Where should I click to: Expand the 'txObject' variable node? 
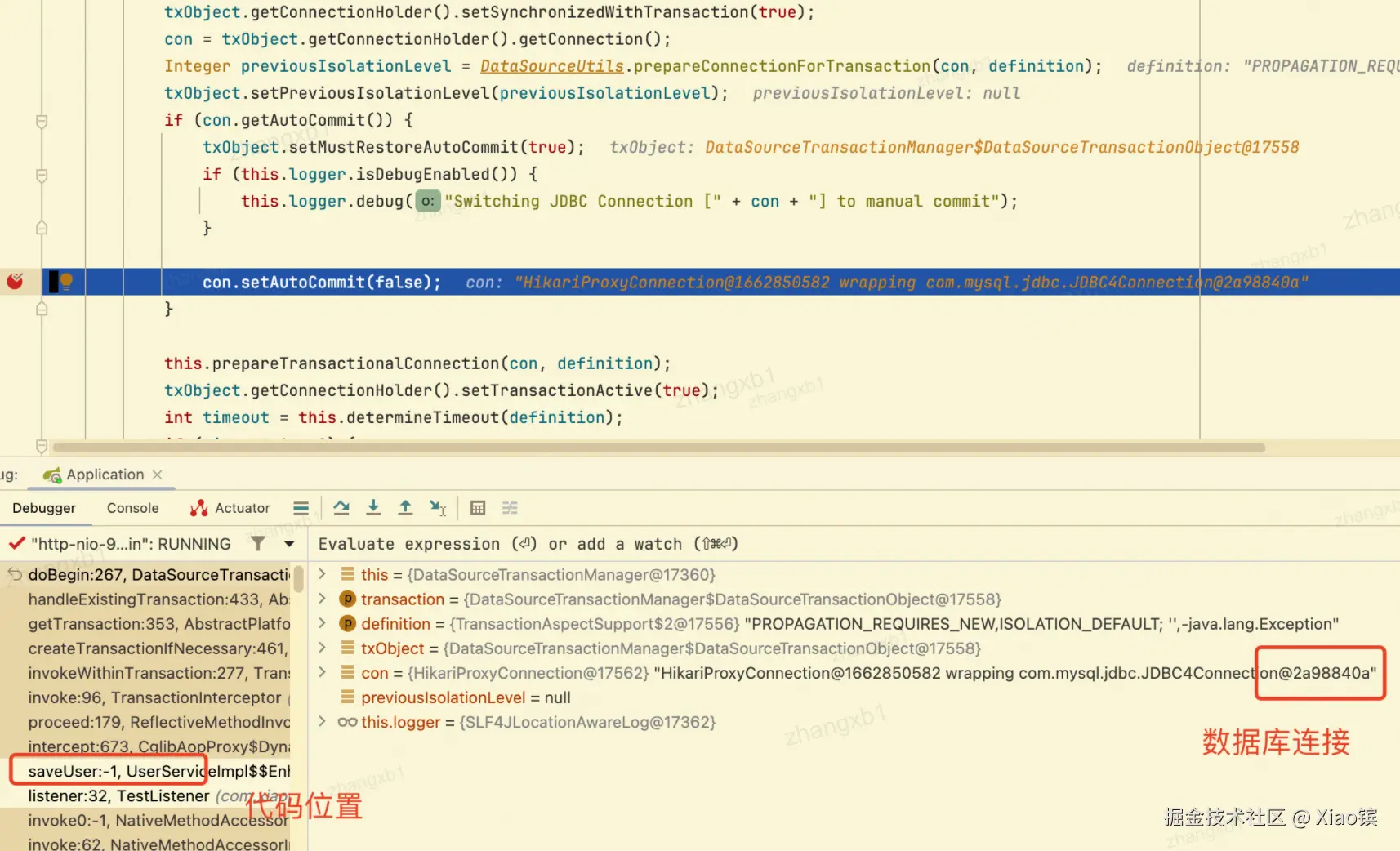pyautogui.click(x=323, y=648)
